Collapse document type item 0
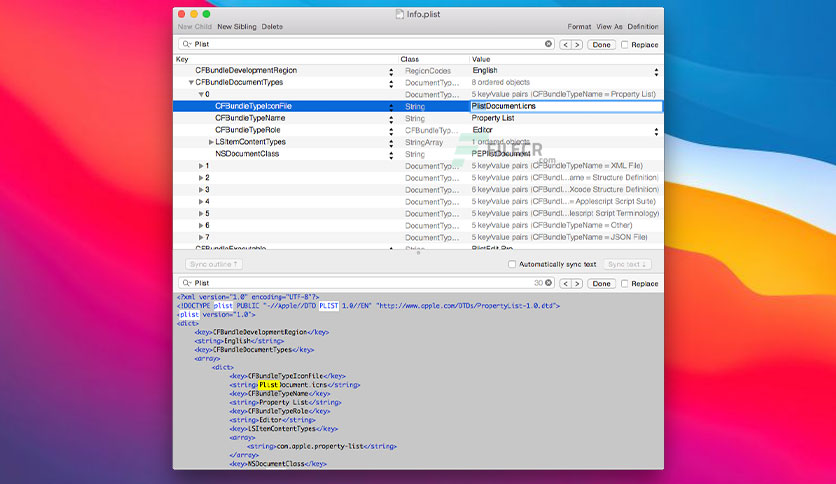 coord(201,94)
